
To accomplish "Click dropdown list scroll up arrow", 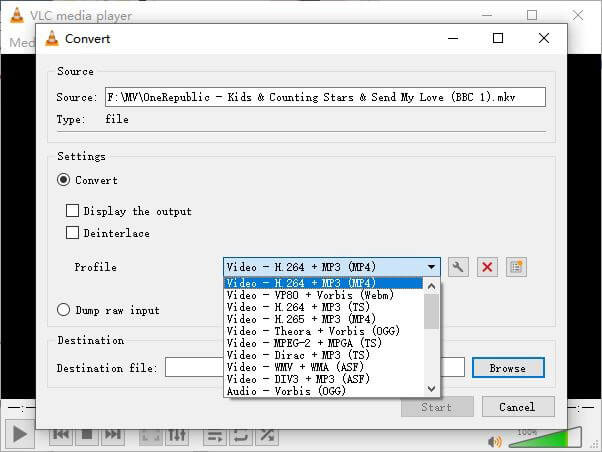I will 431,286.
